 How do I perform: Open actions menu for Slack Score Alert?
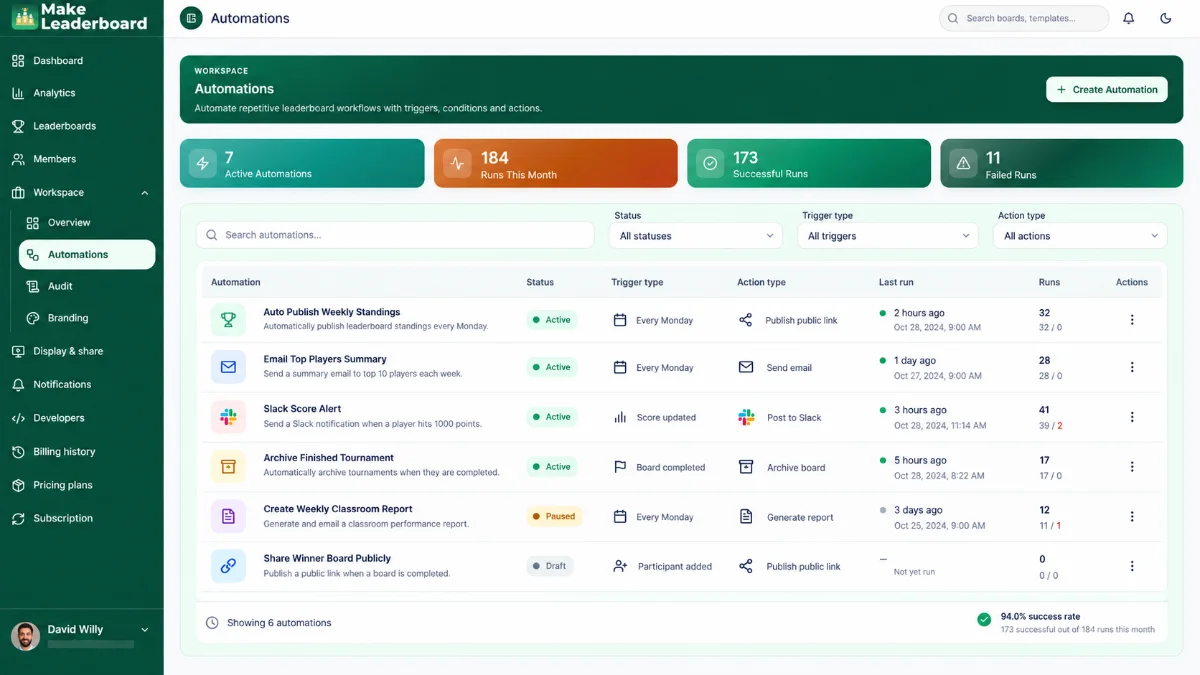pos(1132,417)
